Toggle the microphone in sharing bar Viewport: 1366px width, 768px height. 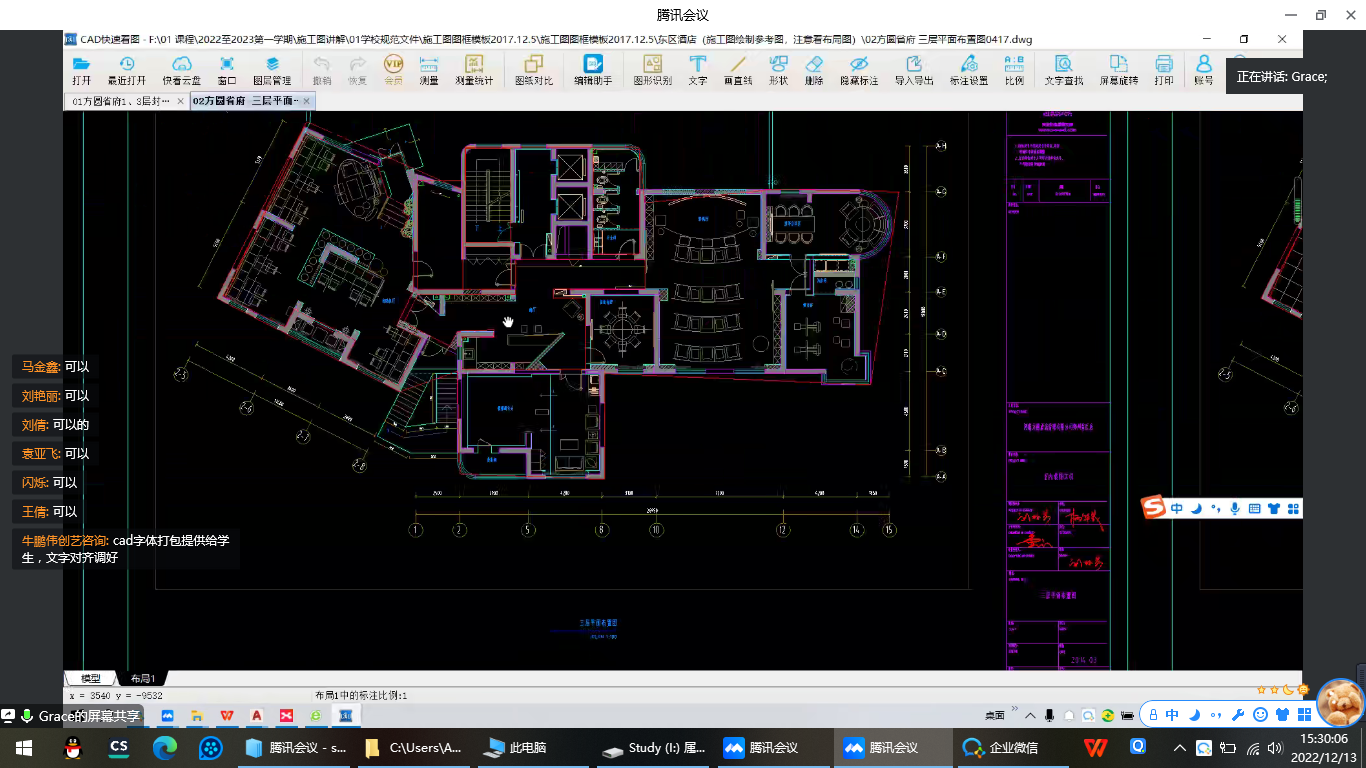pyautogui.click(x=26, y=716)
